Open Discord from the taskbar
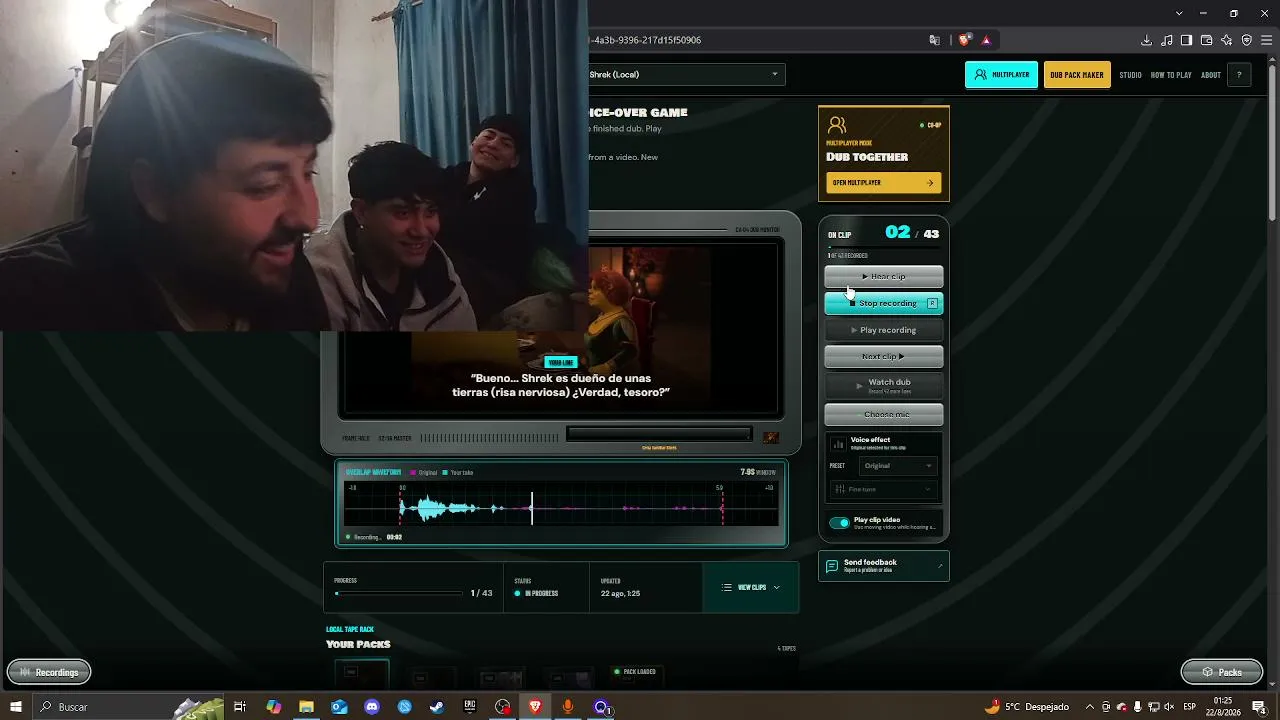The image size is (1280, 720). [x=372, y=707]
